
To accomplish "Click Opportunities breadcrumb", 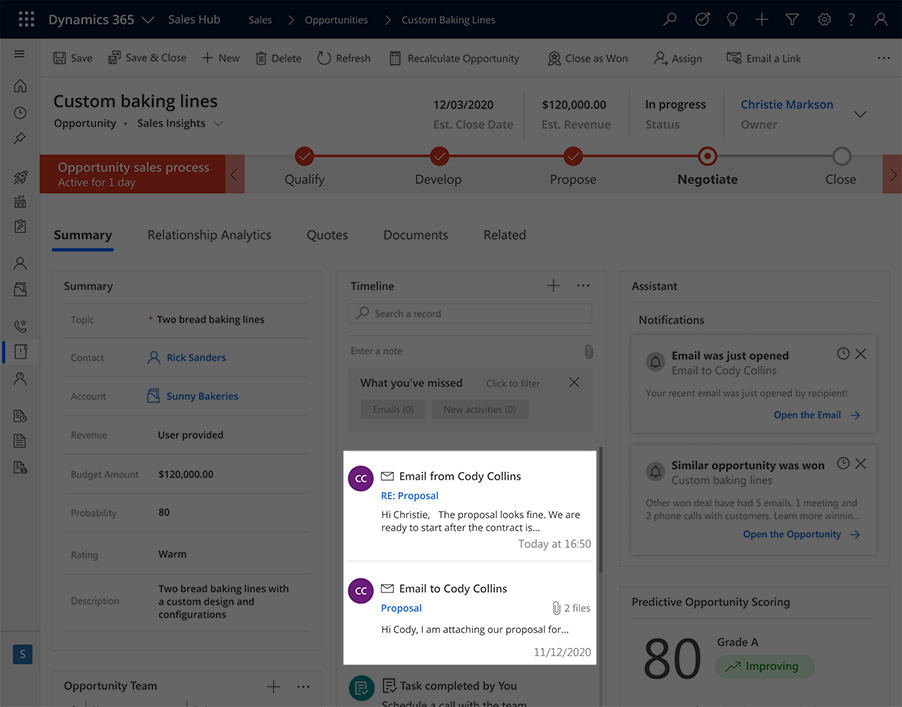I will [x=336, y=20].
